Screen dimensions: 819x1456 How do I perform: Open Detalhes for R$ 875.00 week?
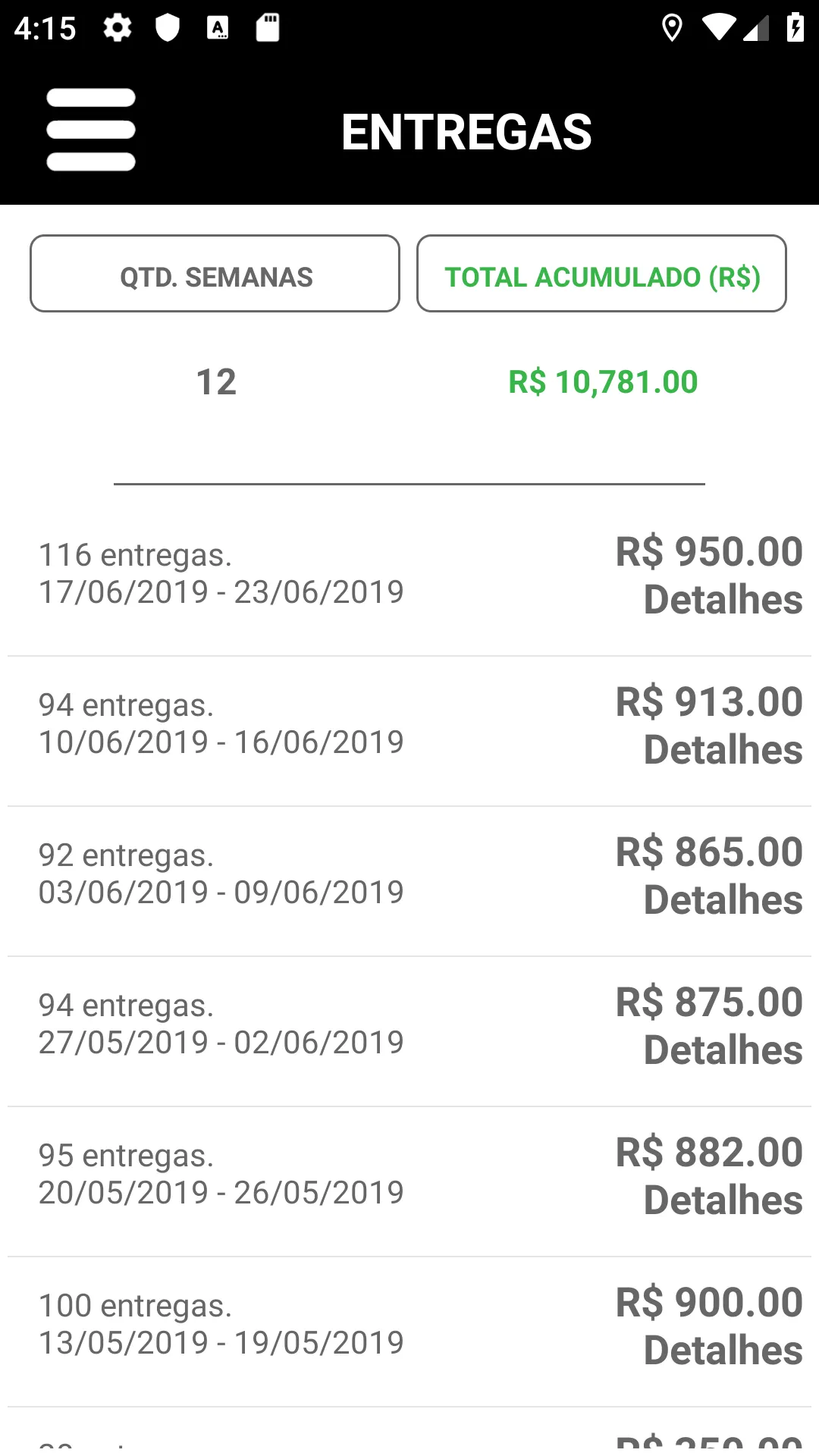point(723,1050)
